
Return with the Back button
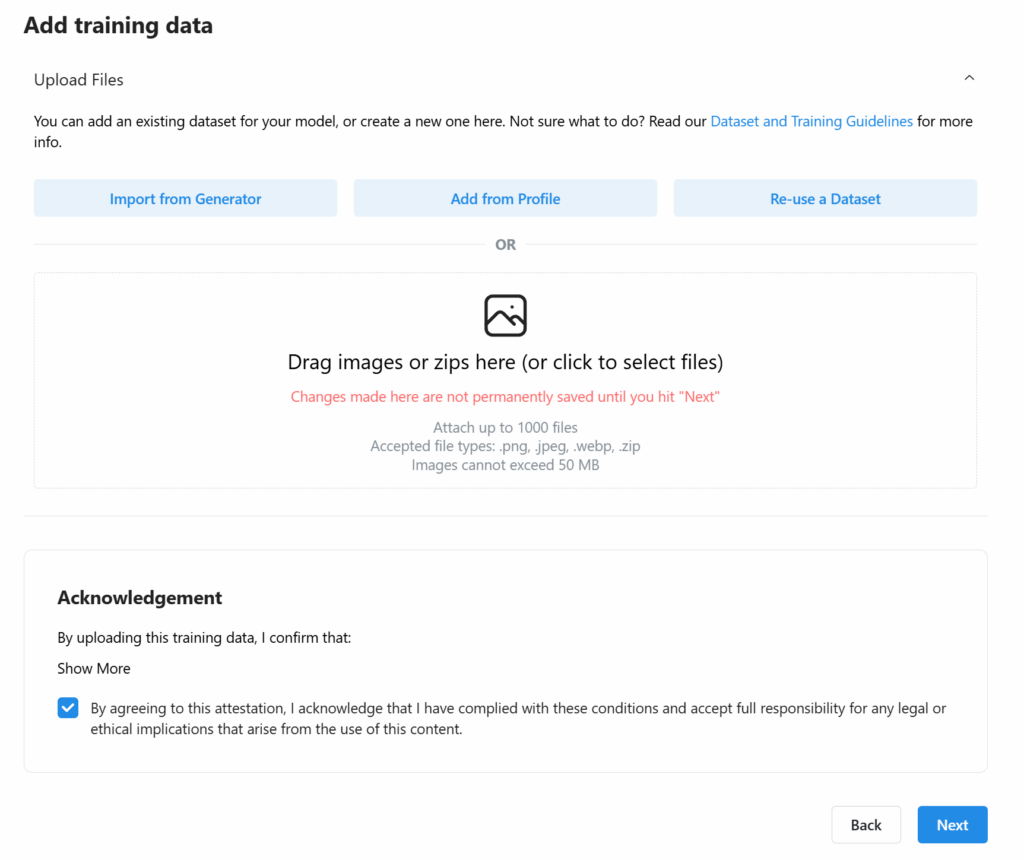click(x=866, y=825)
